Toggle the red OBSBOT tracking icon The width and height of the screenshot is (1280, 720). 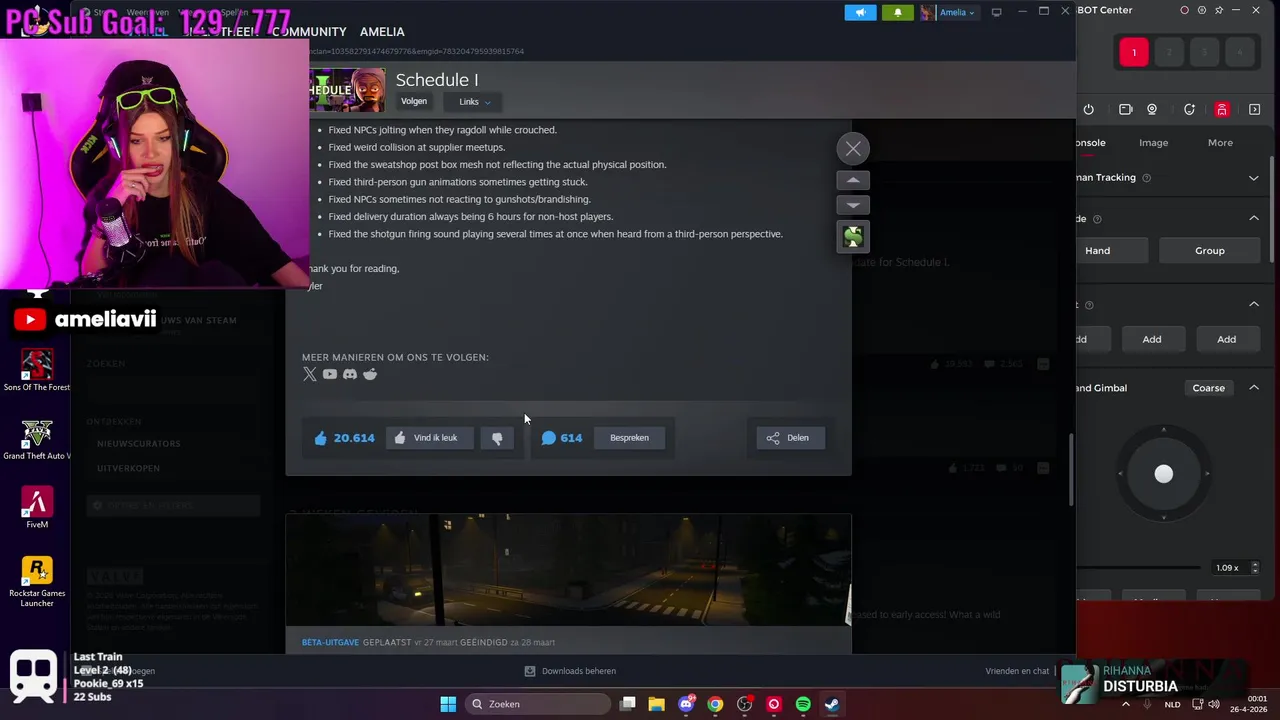pos(1222,110)
